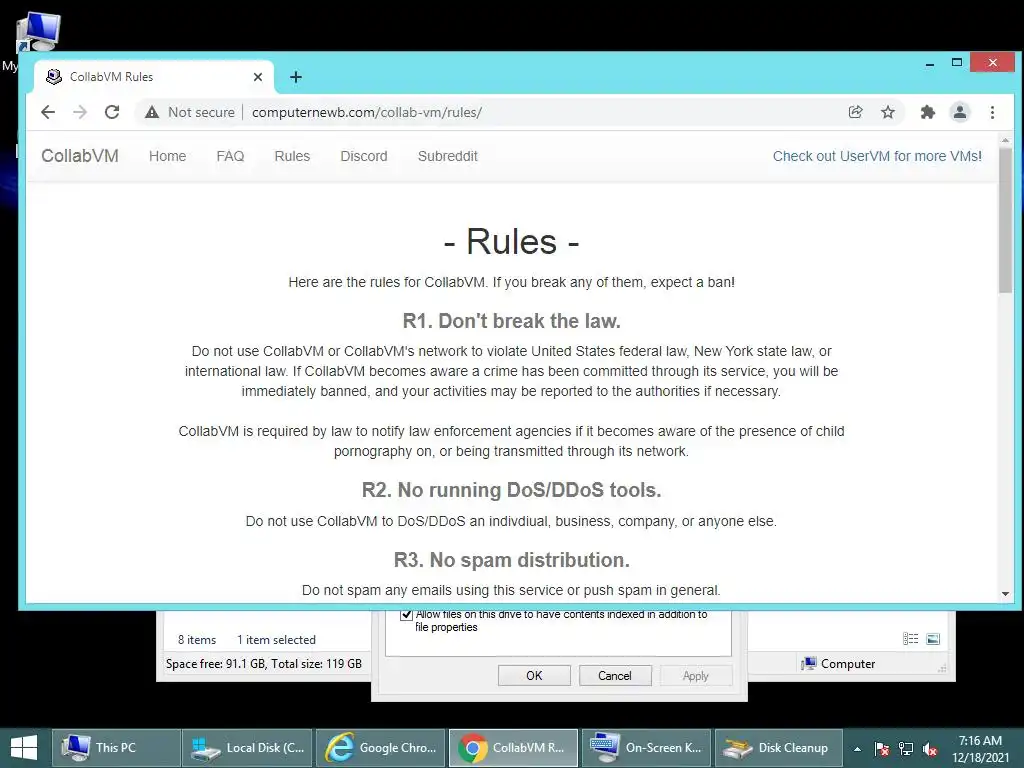Open the Discord nav link
Image resolution: width=1024 pixels, height=768 pixels.
[x=364, y=156]
